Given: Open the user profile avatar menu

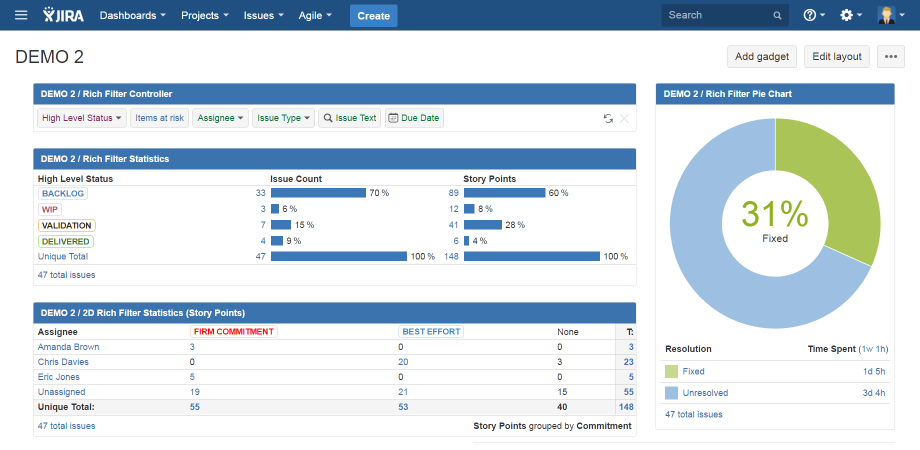Looking at the screenshot, I should pos(890,16).
